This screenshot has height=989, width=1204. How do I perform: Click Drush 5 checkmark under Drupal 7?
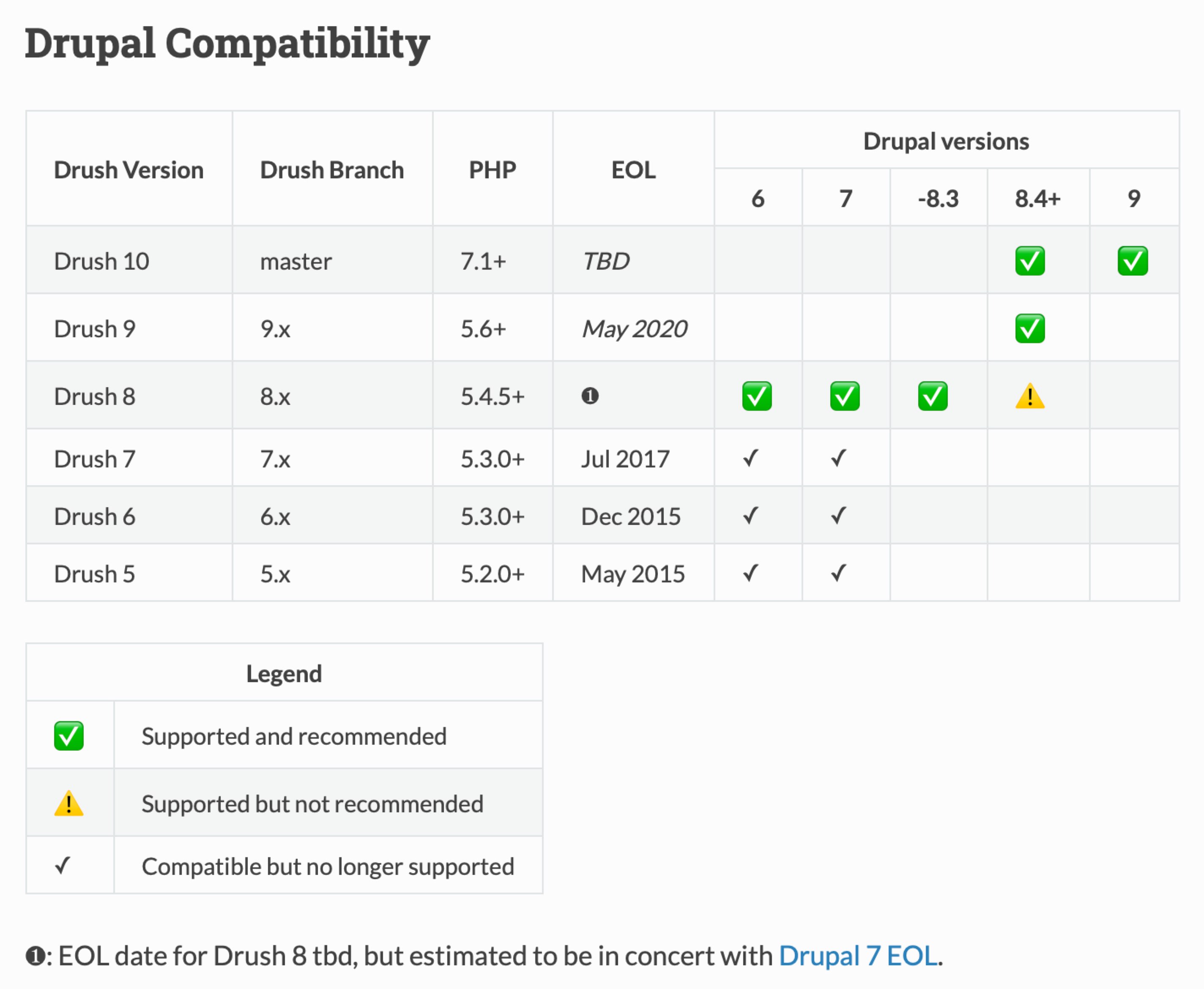(838, 573)
